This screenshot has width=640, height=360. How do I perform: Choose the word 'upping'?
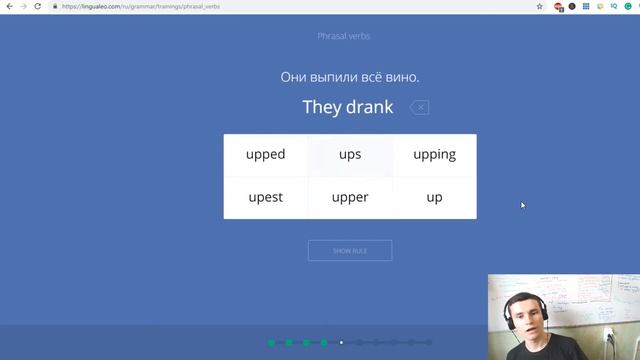(x=434, y=155)
